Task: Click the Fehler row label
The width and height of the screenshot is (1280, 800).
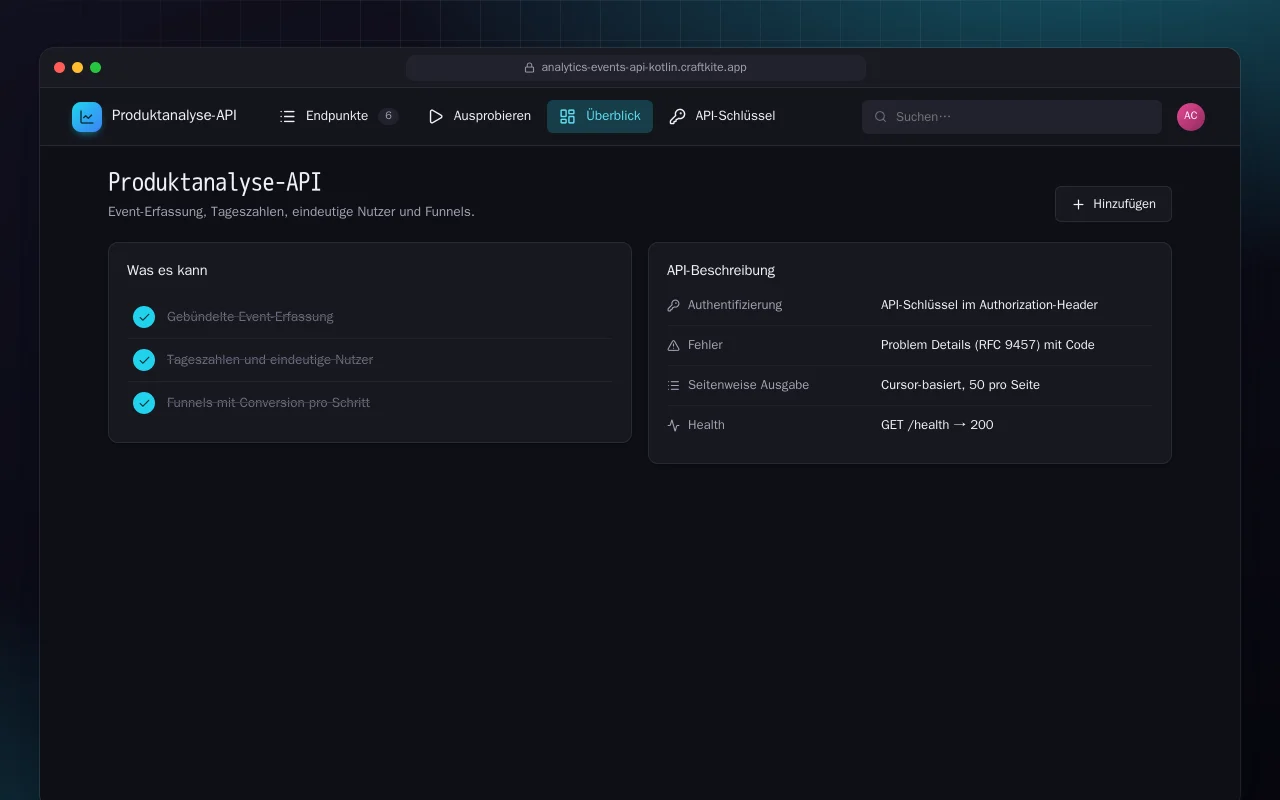Action: coord(705,345)
